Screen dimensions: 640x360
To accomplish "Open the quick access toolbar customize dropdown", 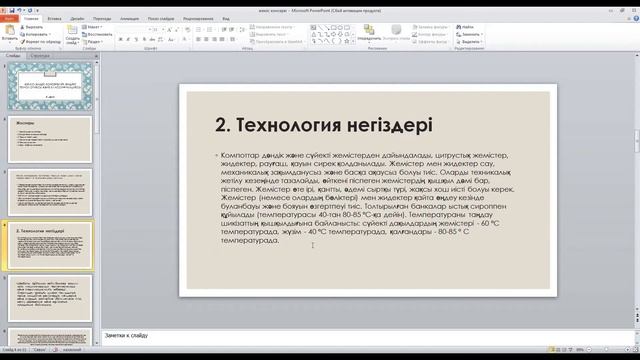I will click(37, 11).
